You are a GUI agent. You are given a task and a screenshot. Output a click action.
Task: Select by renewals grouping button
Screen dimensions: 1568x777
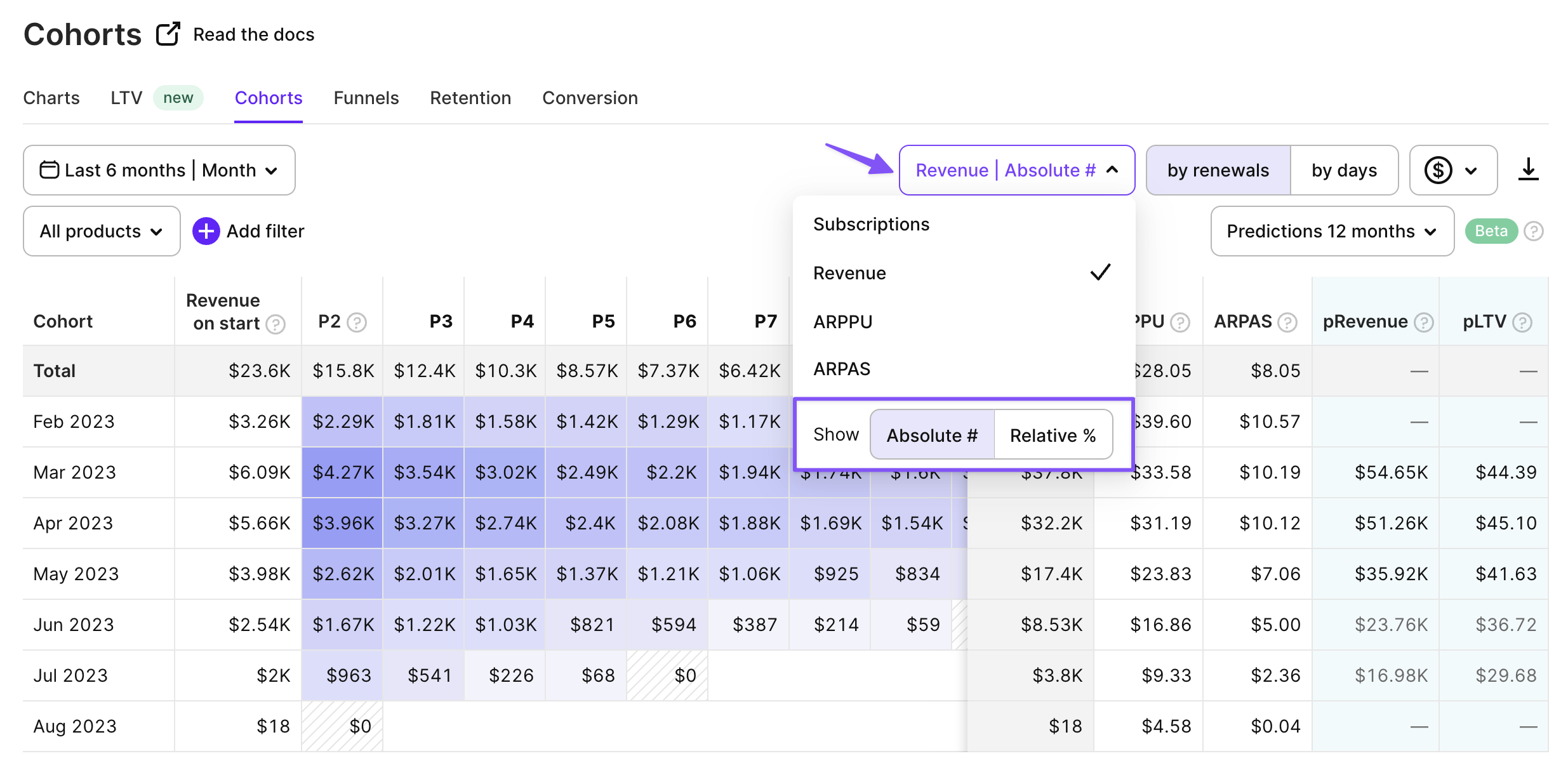[1218, 170]
